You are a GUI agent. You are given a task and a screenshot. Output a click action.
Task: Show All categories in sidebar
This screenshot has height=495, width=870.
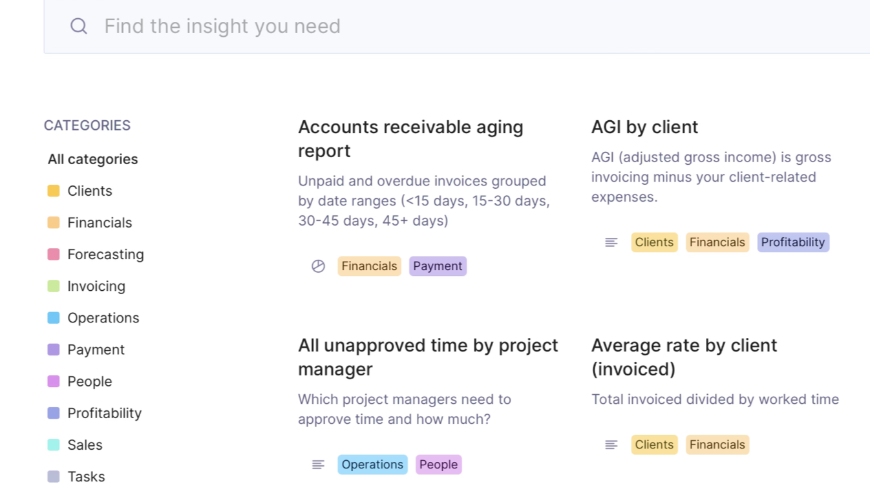[x=93, y=159]
